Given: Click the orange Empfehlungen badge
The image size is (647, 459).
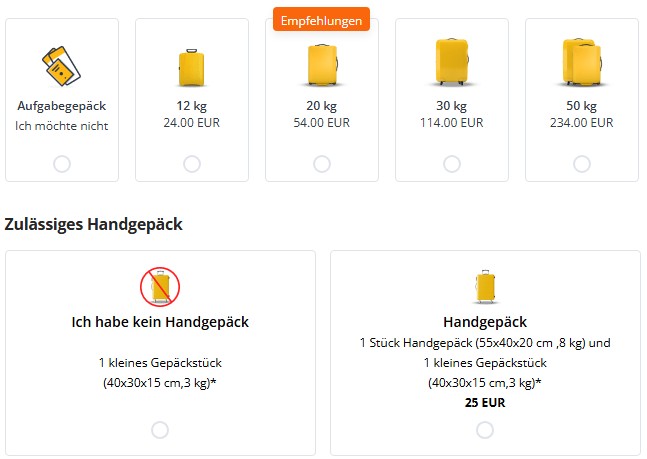Looking at the screenshot, I should click(x=321, y=20).
